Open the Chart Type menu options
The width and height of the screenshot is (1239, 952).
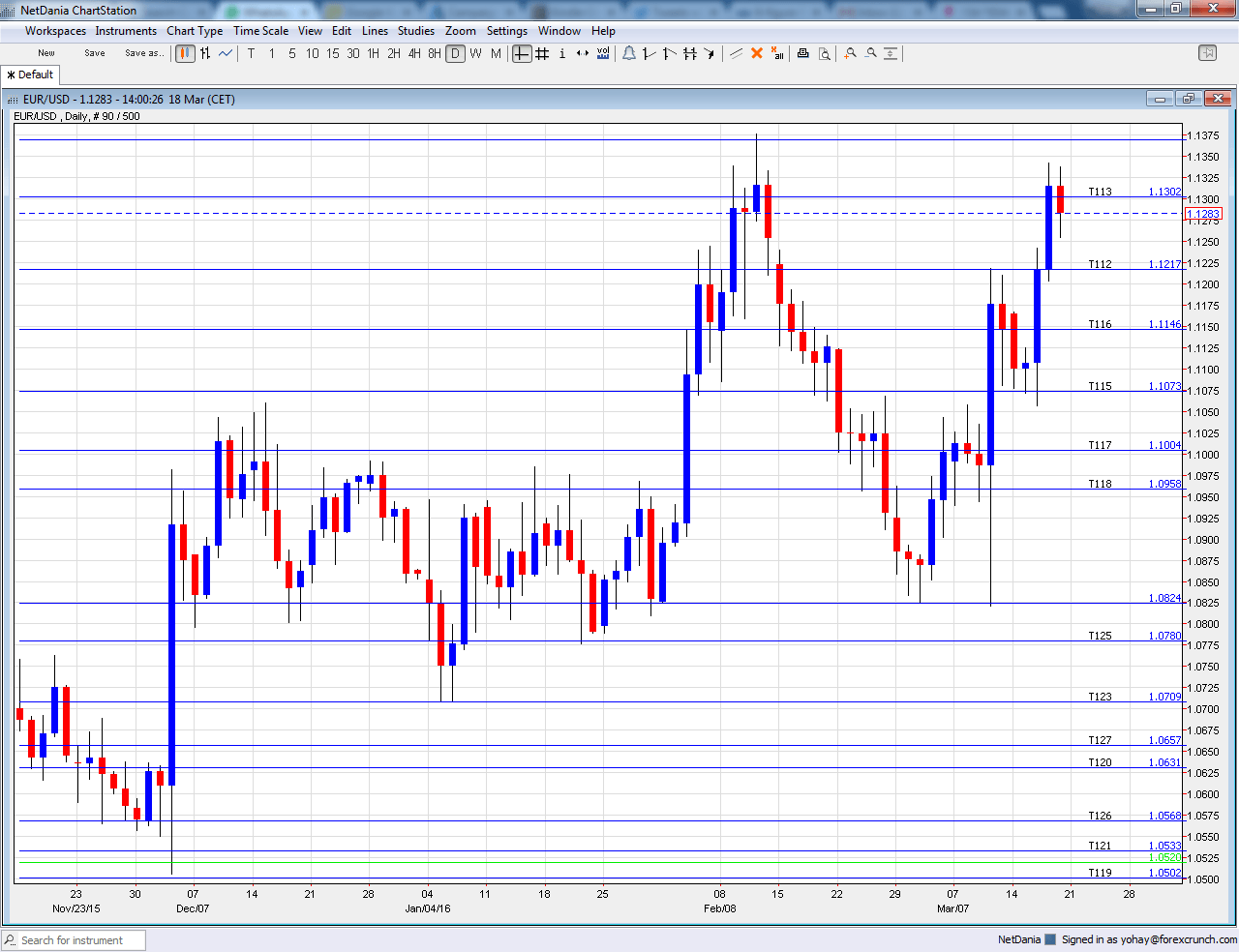pyautogui.click(x=195, y=30)
